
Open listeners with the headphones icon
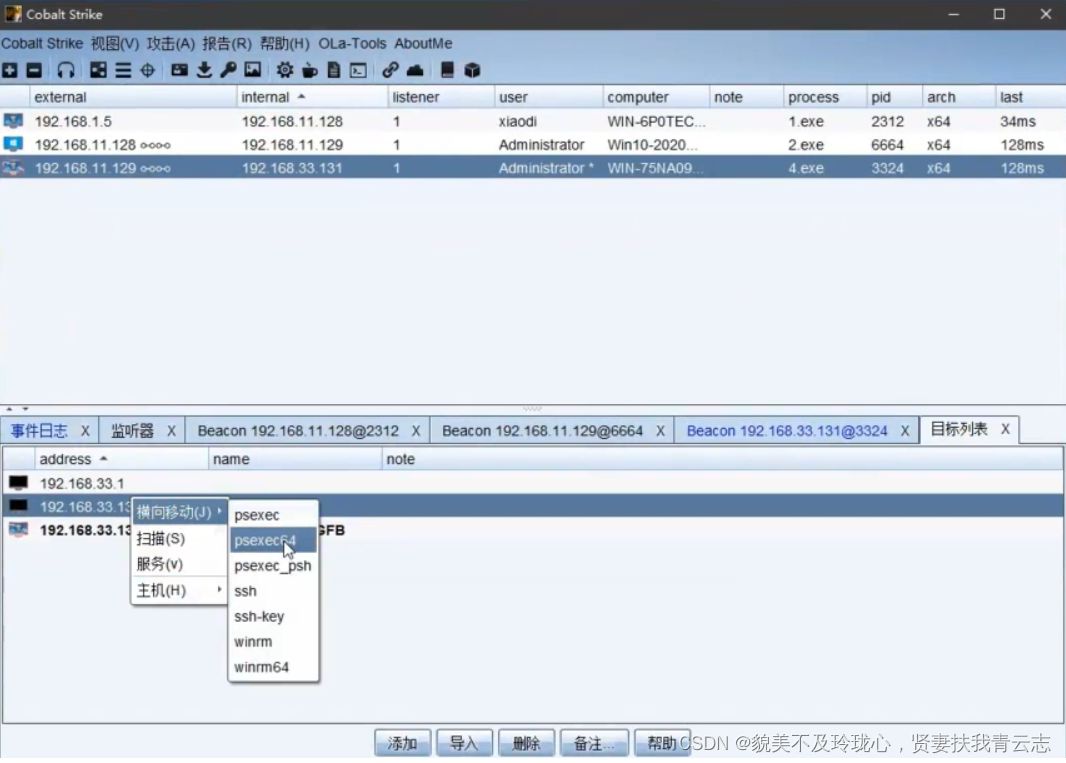coord(66,70)
